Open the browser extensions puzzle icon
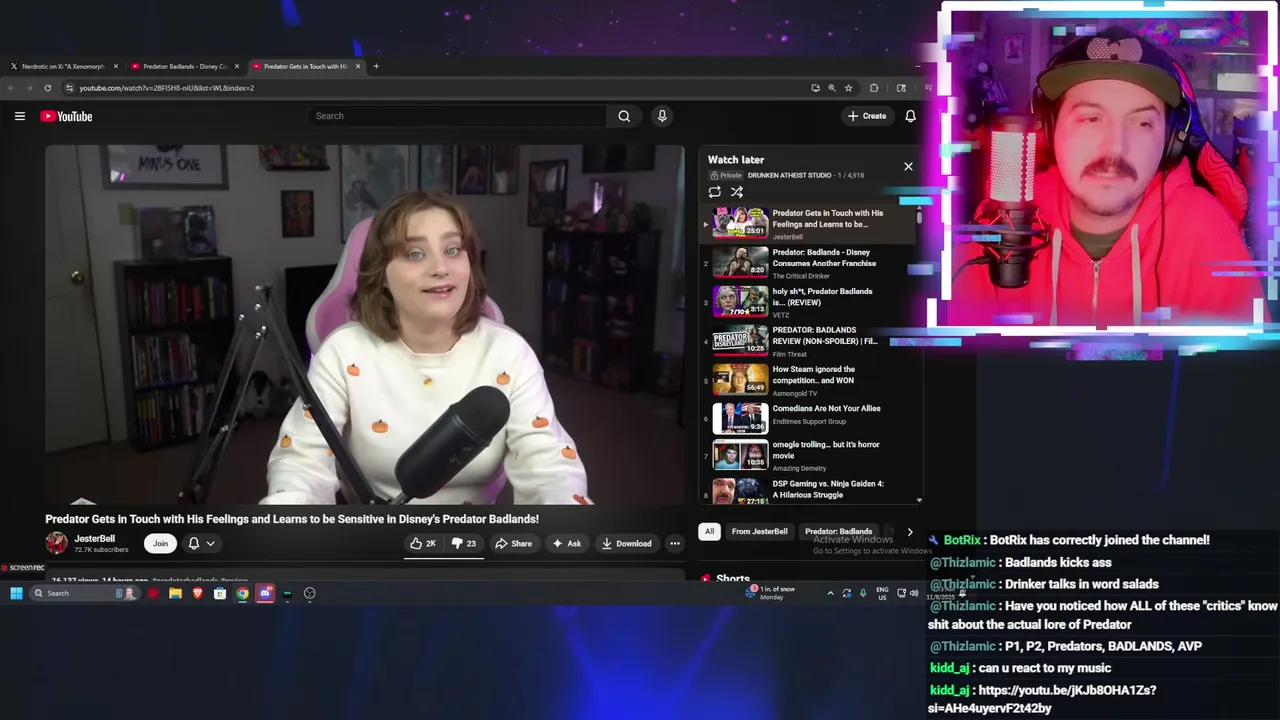1280x720 pixels. (x=874, y=88)
